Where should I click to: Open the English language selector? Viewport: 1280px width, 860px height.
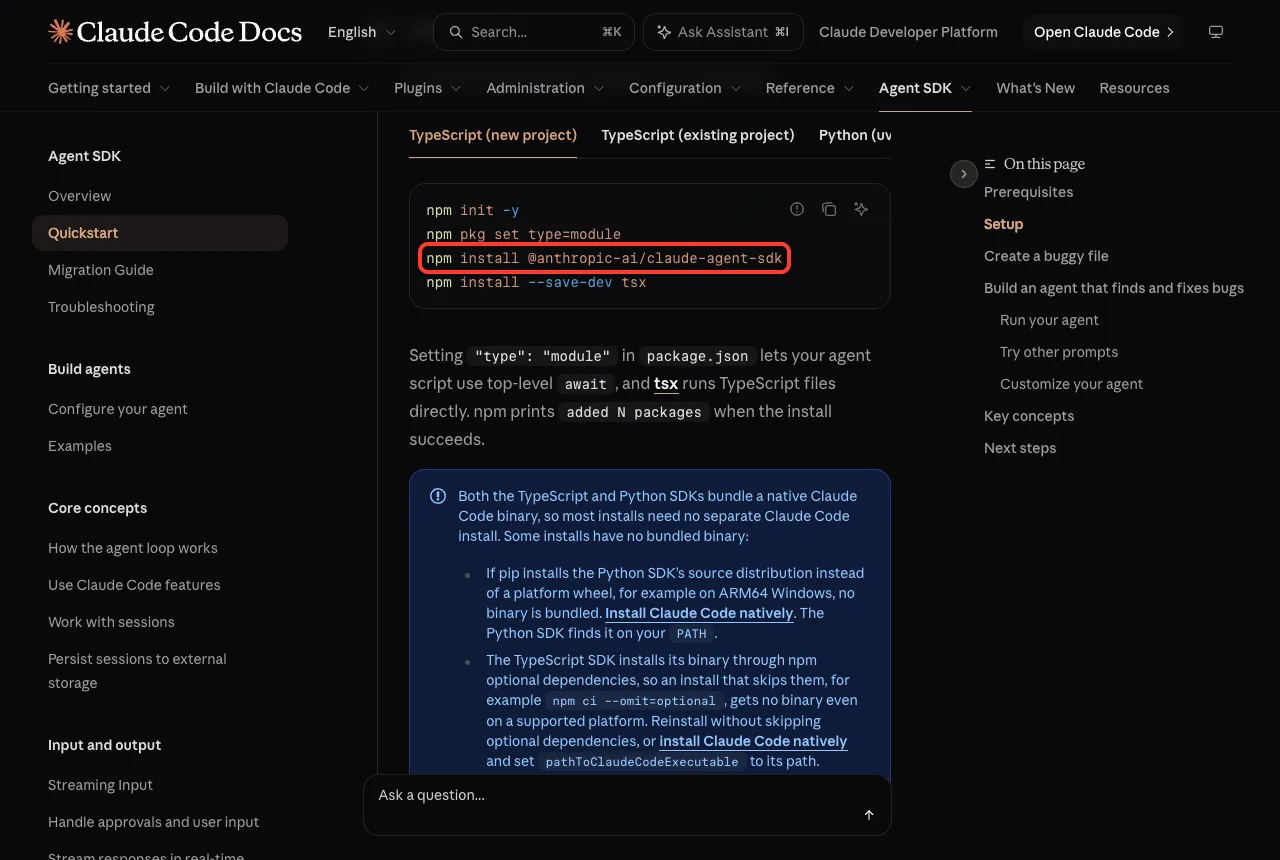[362, 32]
